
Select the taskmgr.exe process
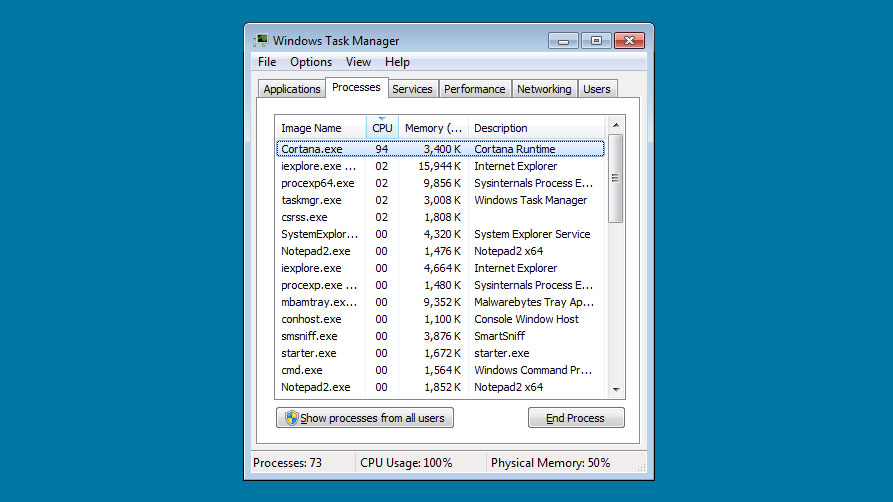click(x=440, y=200)
